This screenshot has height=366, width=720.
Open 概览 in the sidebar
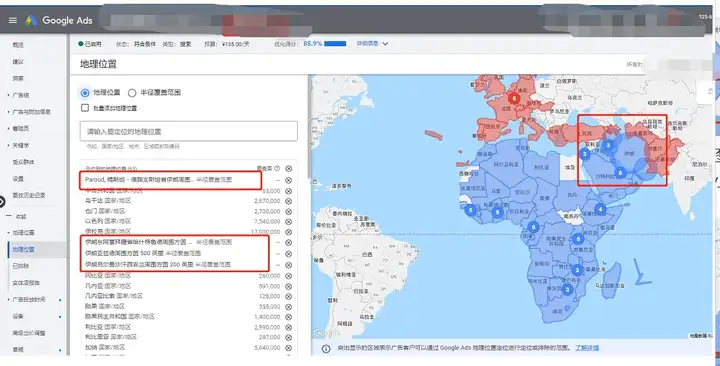(18, 45)
